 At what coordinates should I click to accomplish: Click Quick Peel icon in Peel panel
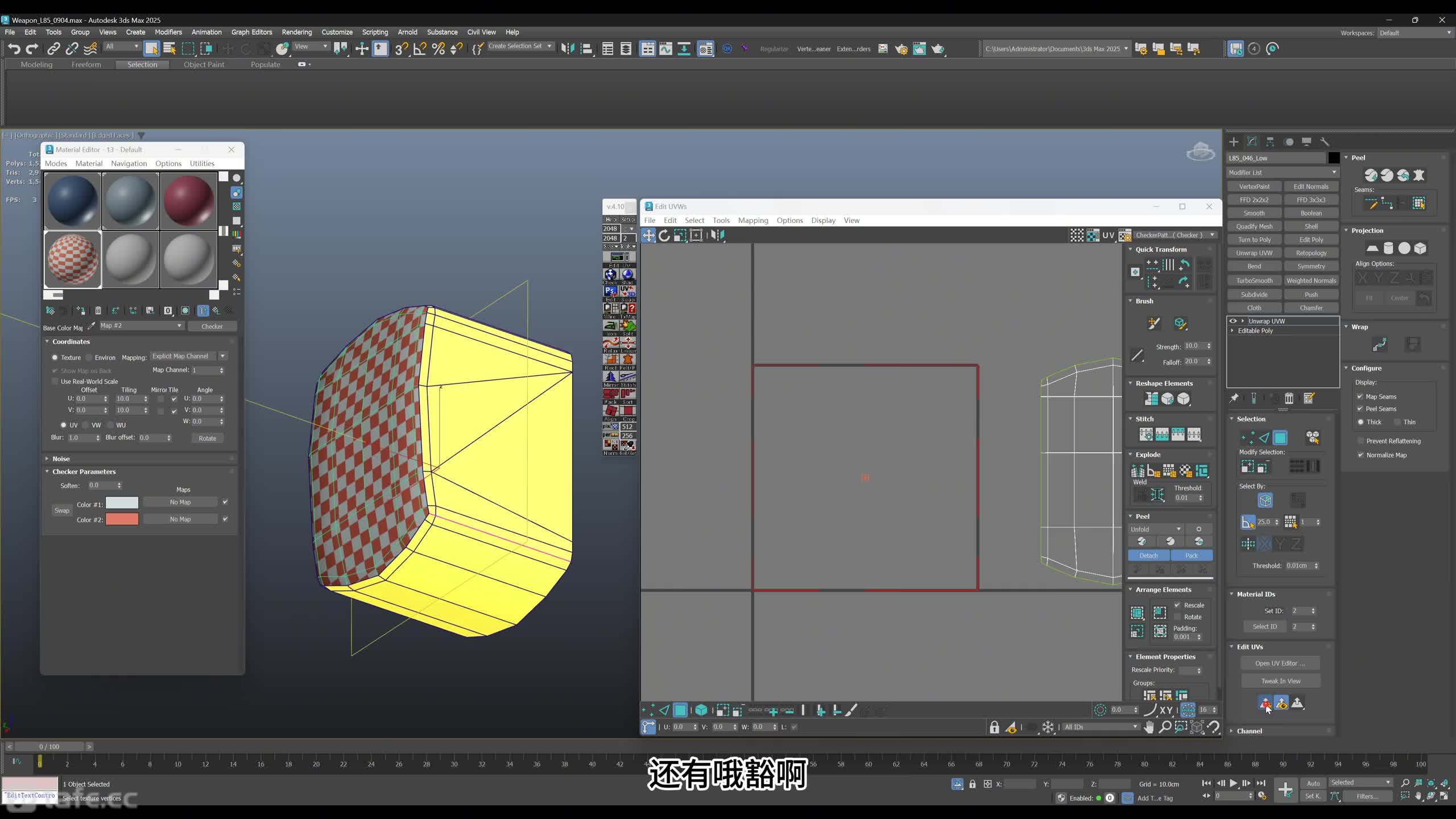[x=1371, y=175]
